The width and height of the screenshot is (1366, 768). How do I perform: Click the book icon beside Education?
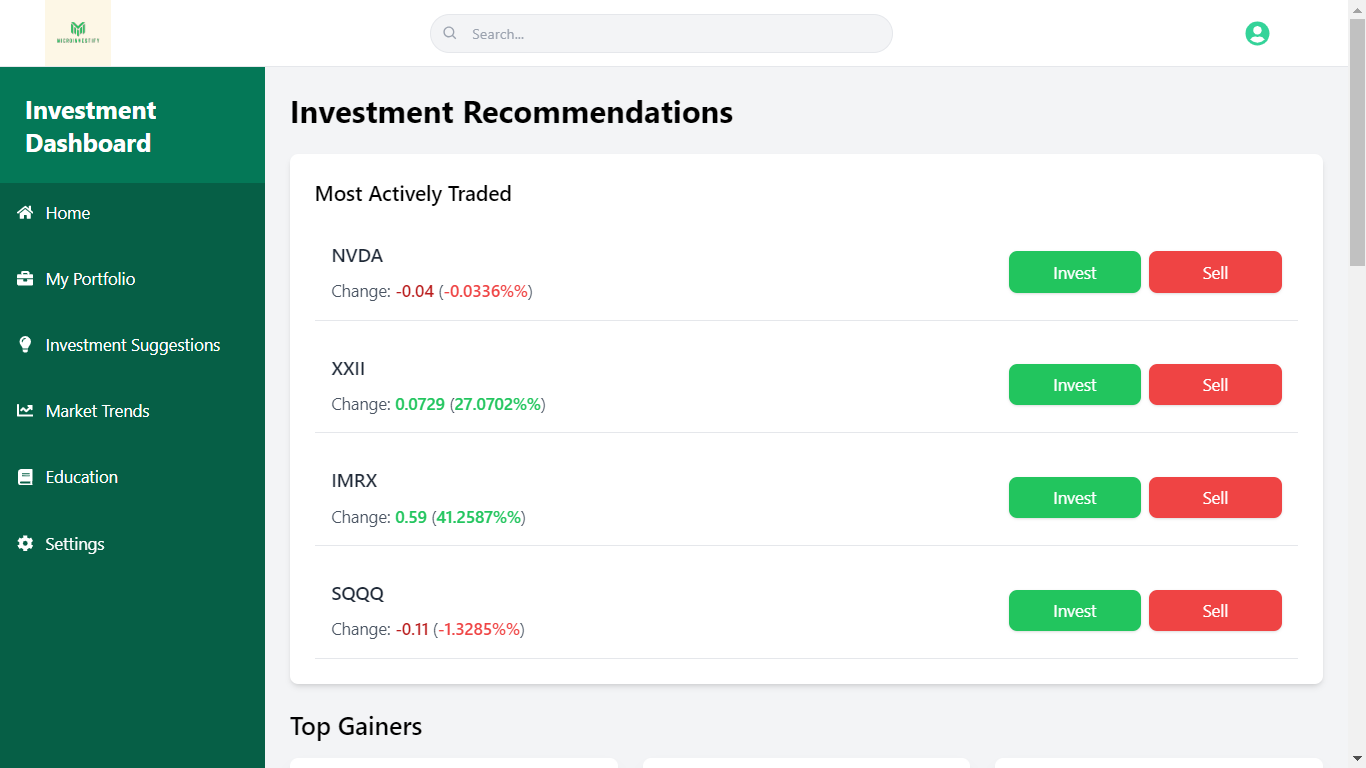coord(26,477)
